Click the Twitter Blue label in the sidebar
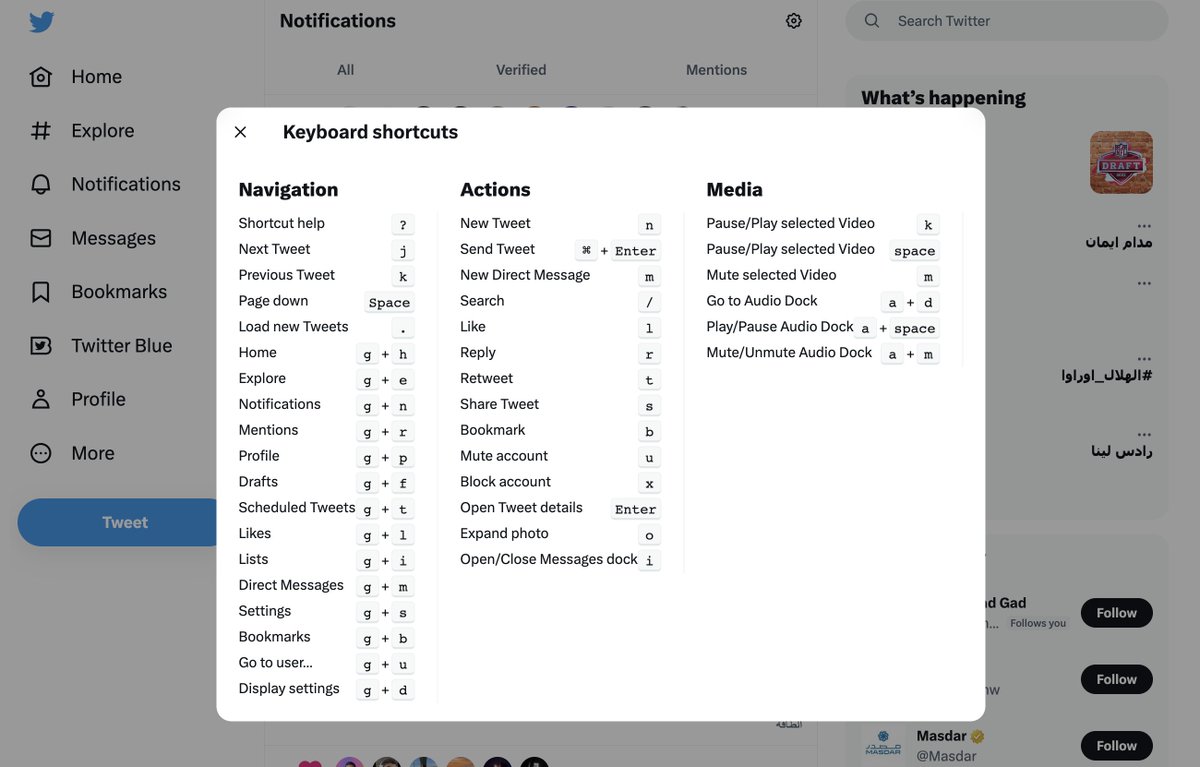This screenshot has width=1200, height=767. [x=122, y=346]
